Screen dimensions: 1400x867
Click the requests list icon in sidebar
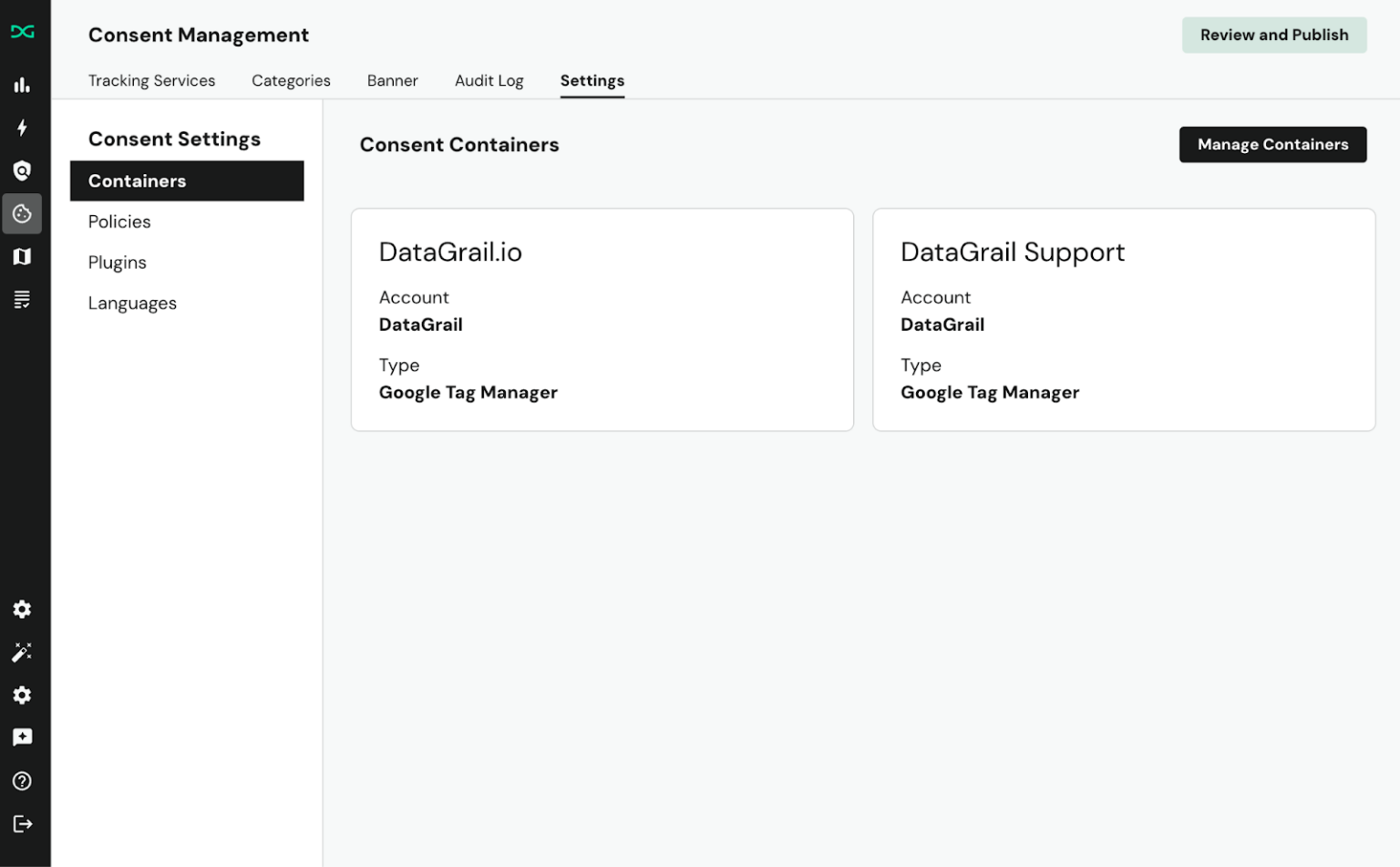pos(23,299)
